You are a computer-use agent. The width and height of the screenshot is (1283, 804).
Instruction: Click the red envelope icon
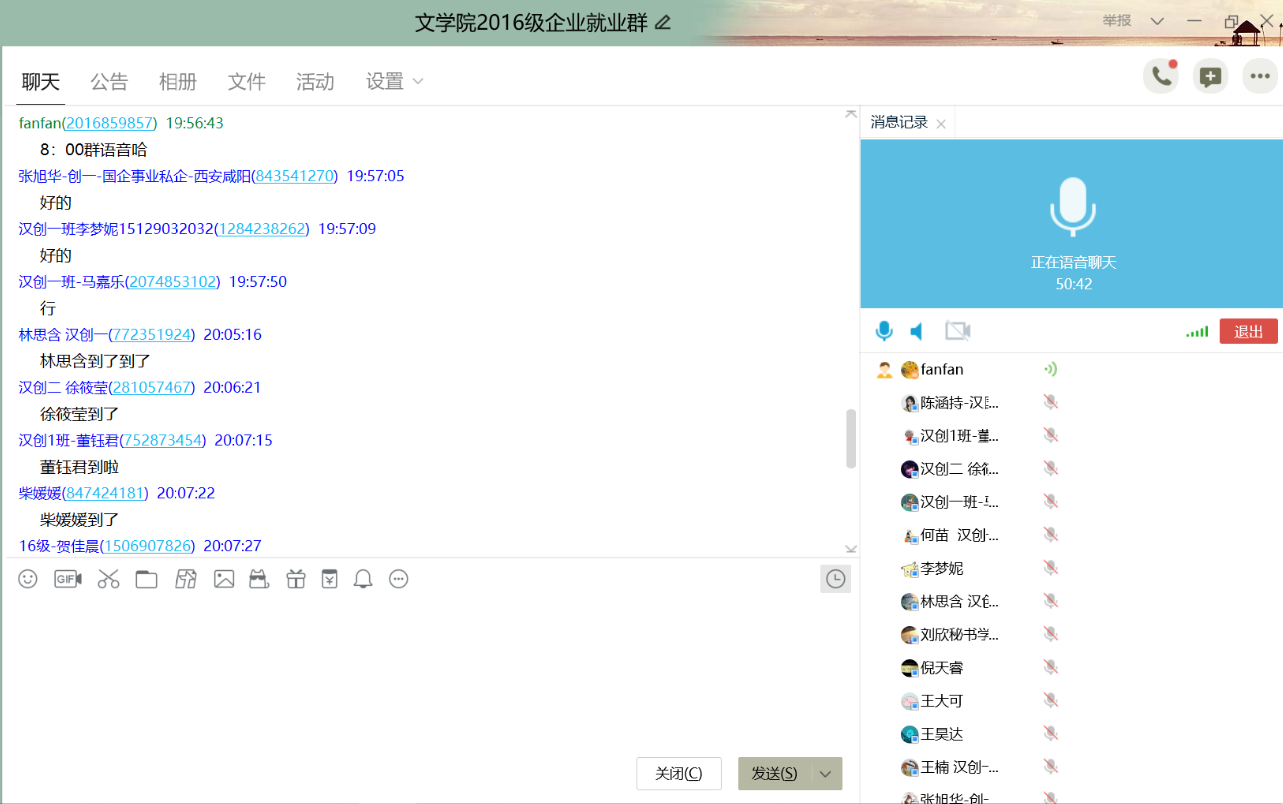tap(329, 579)
